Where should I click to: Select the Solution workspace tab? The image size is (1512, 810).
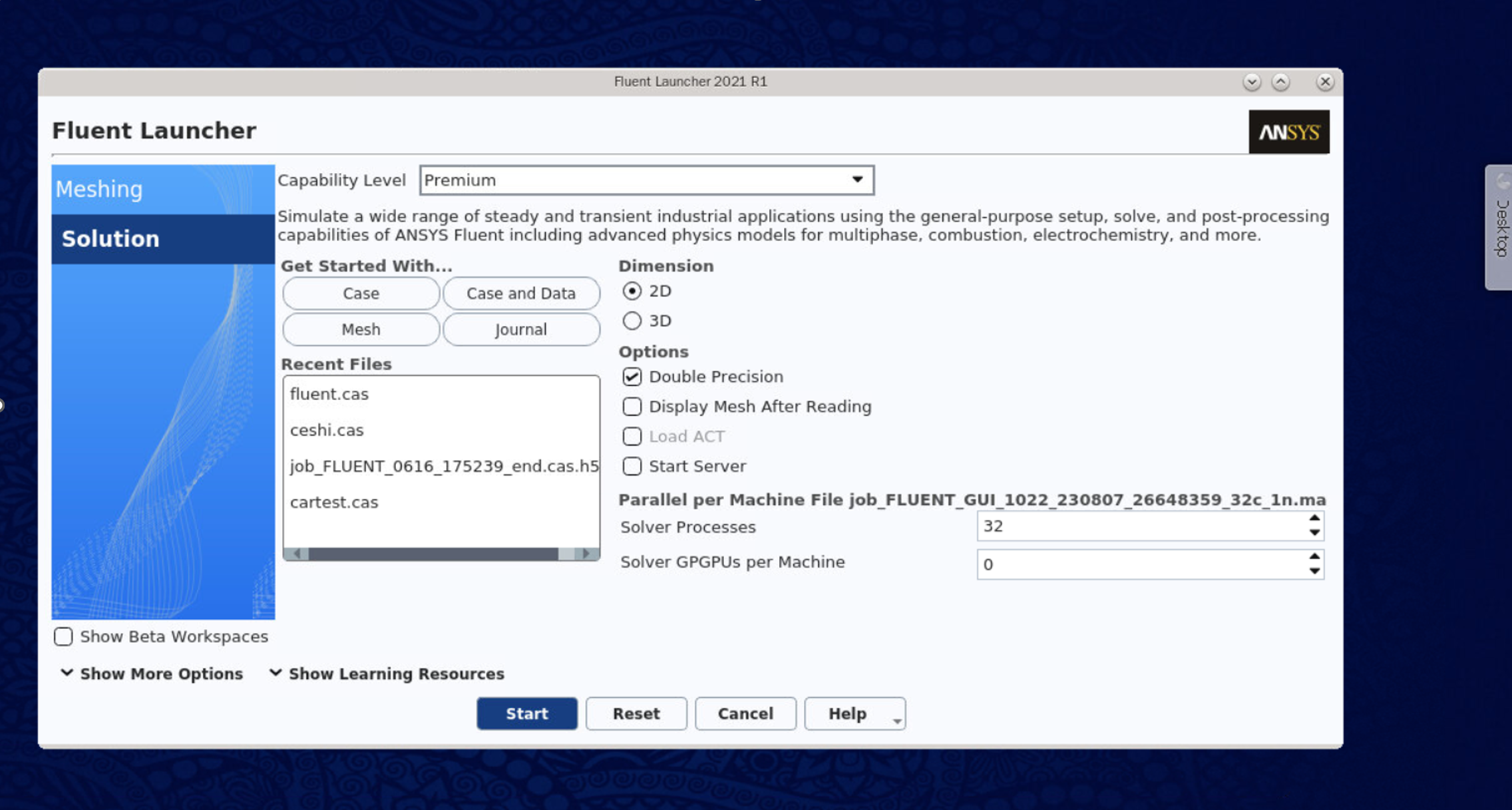(x=163, y=239)
